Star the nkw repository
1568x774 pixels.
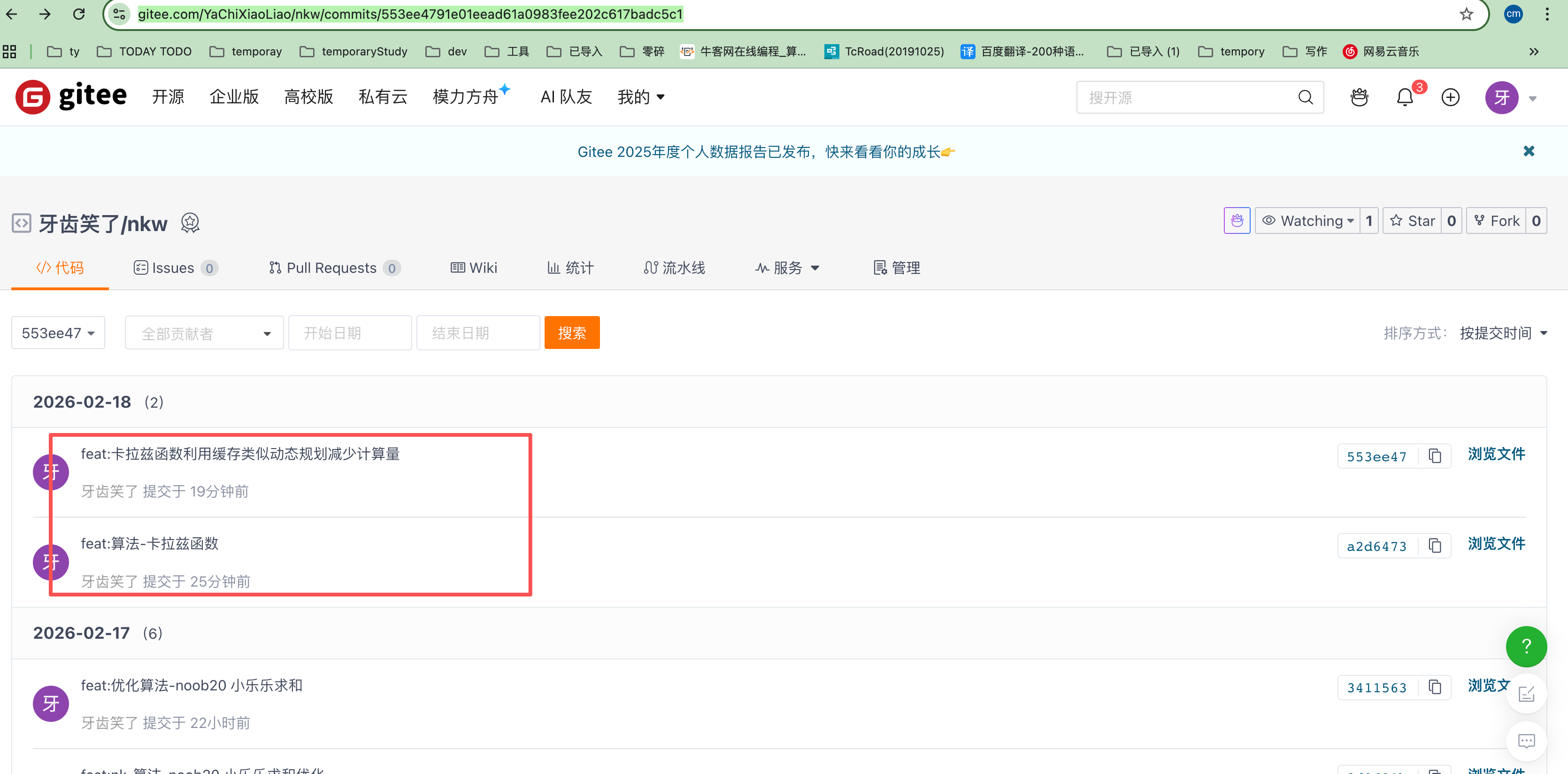(1413, 221)
